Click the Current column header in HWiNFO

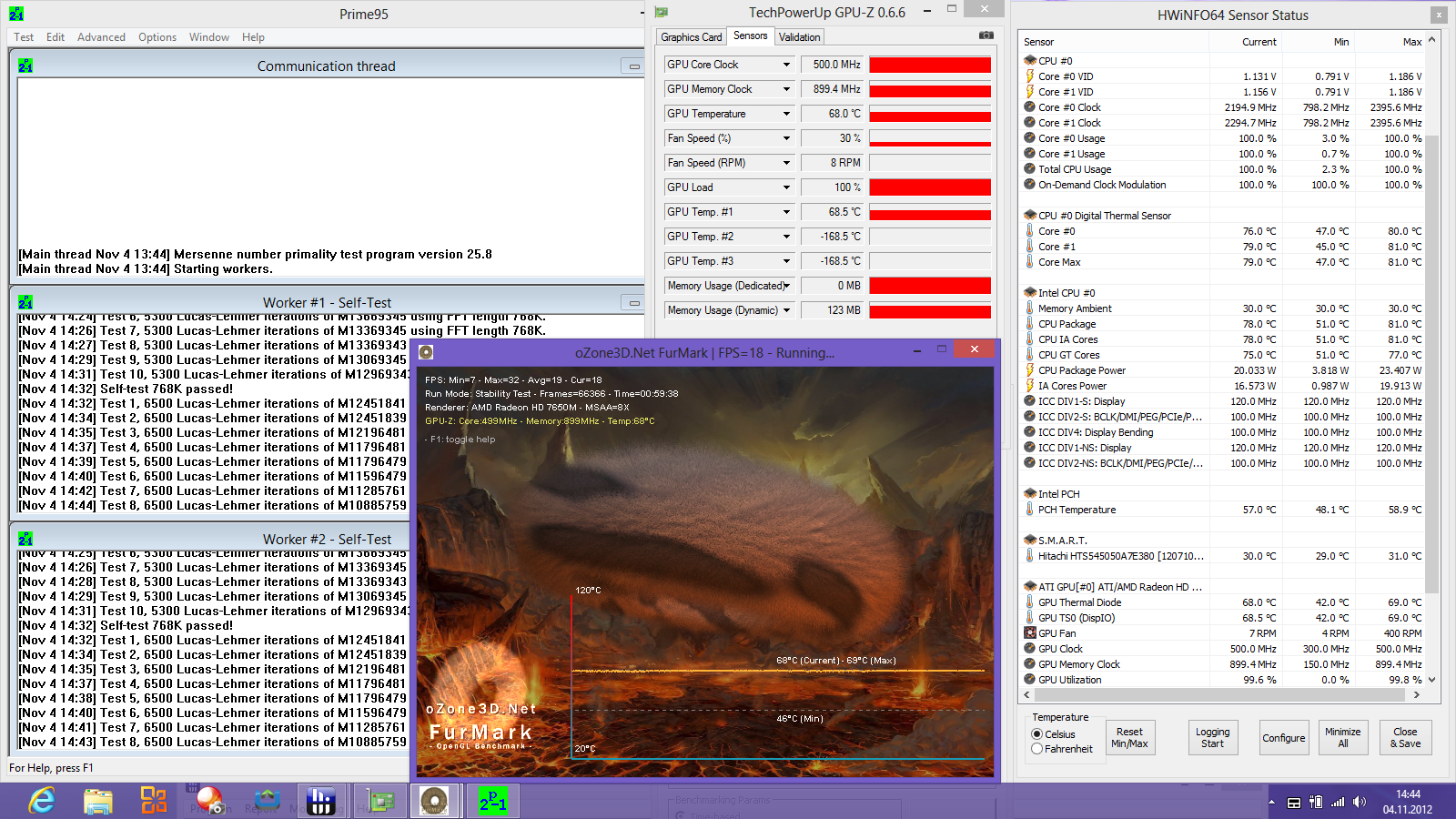point(1259,42)
